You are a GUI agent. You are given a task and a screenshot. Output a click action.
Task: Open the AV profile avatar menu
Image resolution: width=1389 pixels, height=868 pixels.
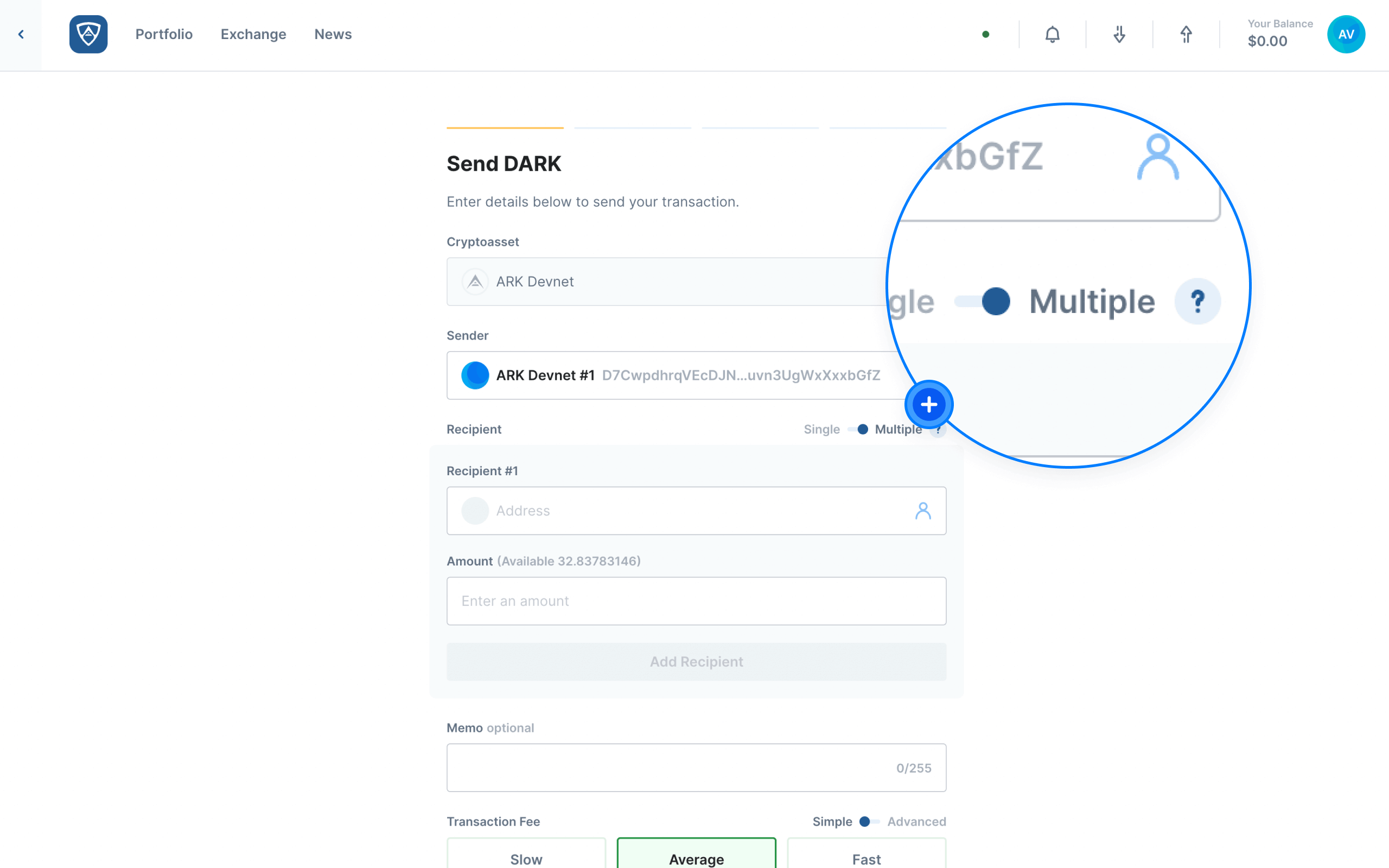(x=1346, y=34)
